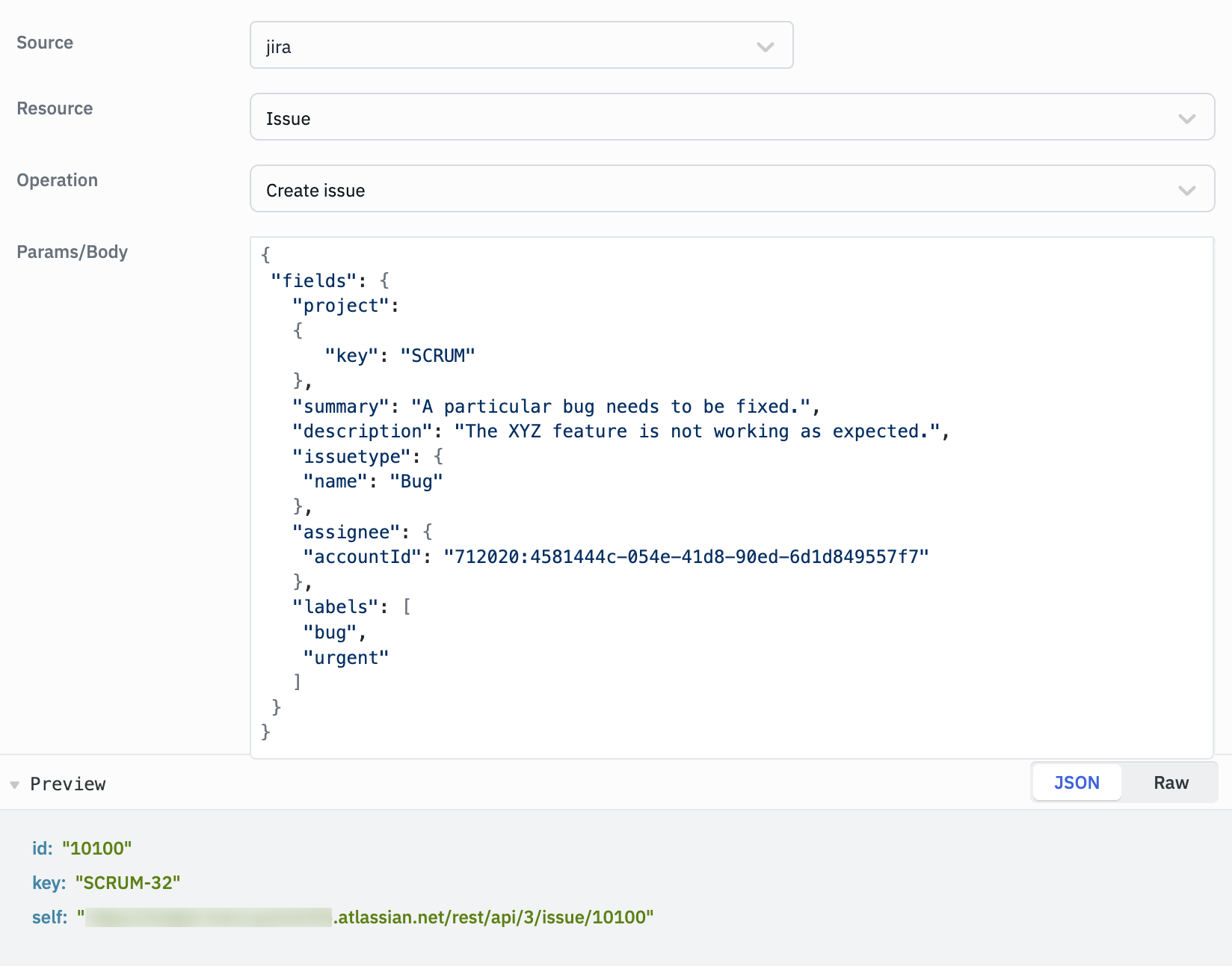The image size is (1232, 966).
Task: Click the "key": "SCRUM" line in editor
Action: [x=400, y=356]
